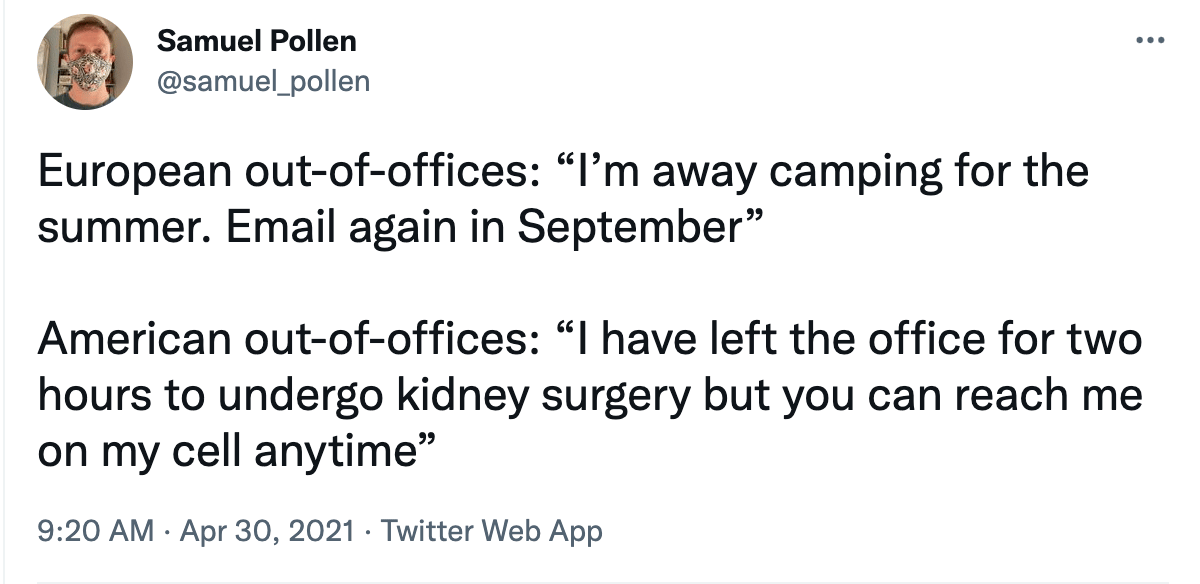
Task: Click the word "European" starting the tweet
Action: point(136,171)
